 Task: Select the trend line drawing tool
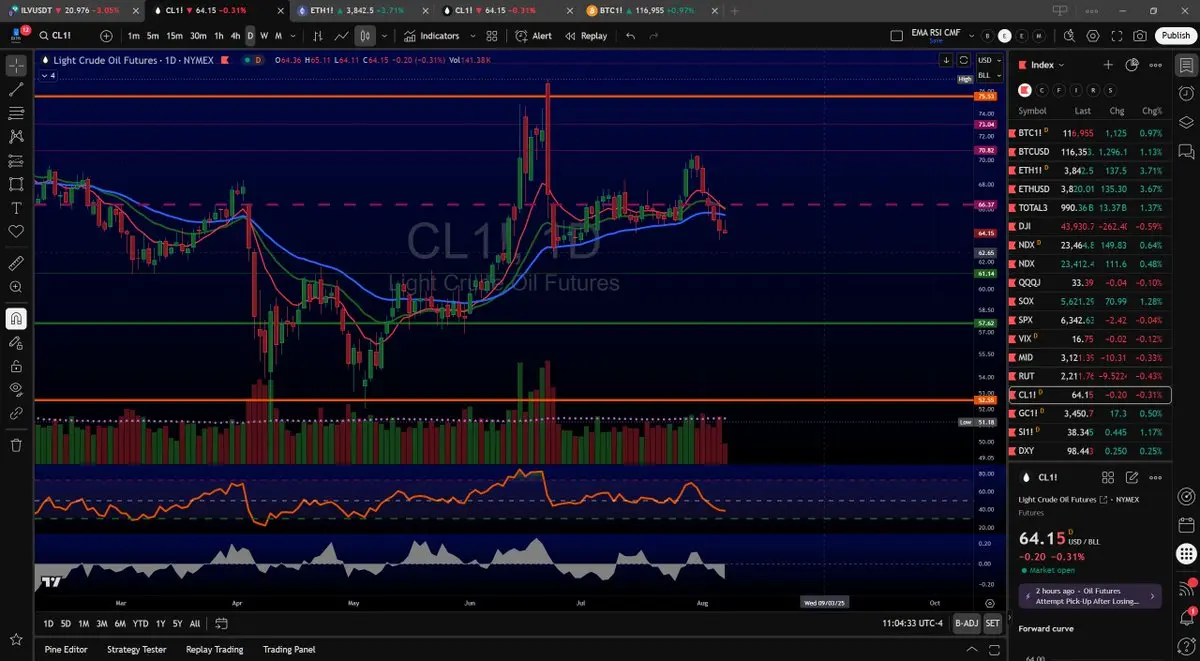click(x=16, y=89)
